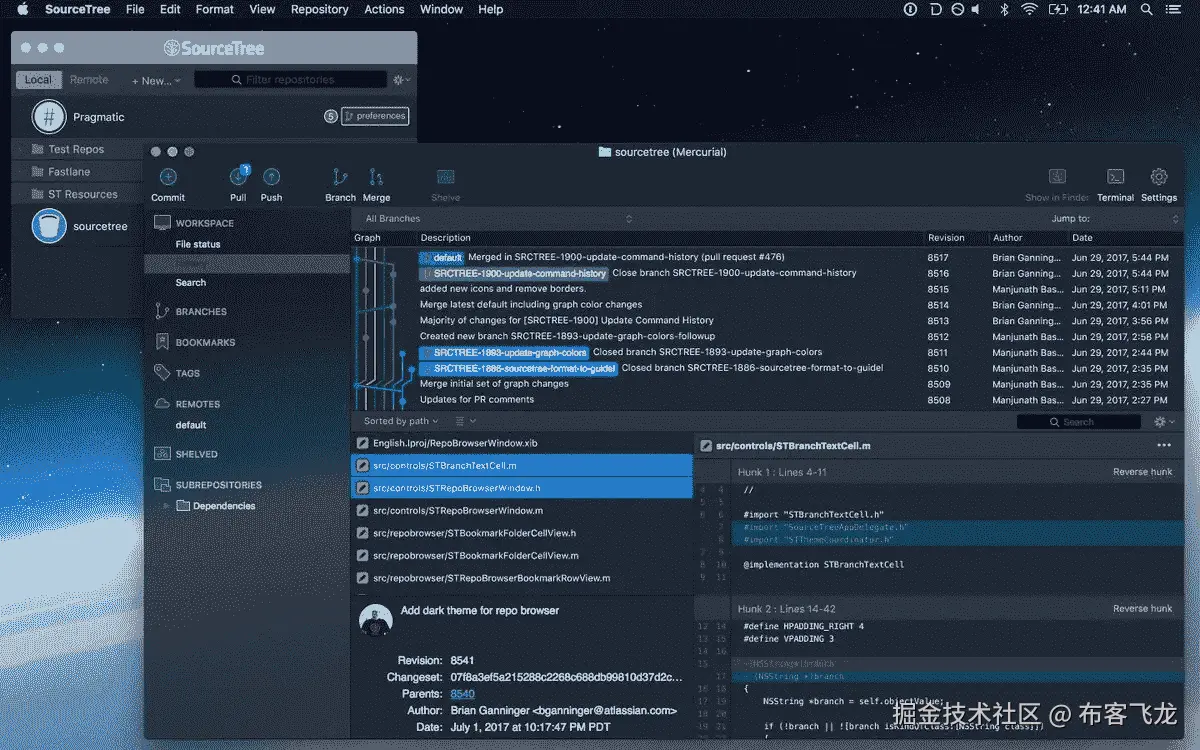Open the Apple menu
The height and width of the screenshot is (750, 1200).
(x=23, y=9)
